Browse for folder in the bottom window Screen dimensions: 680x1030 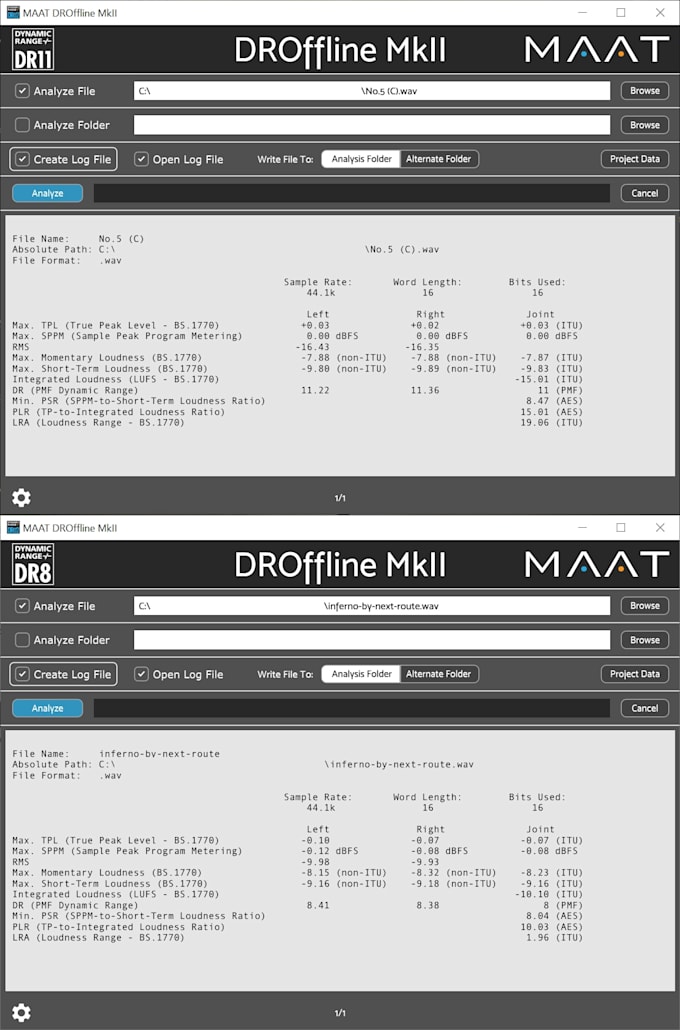pos(645,640)
